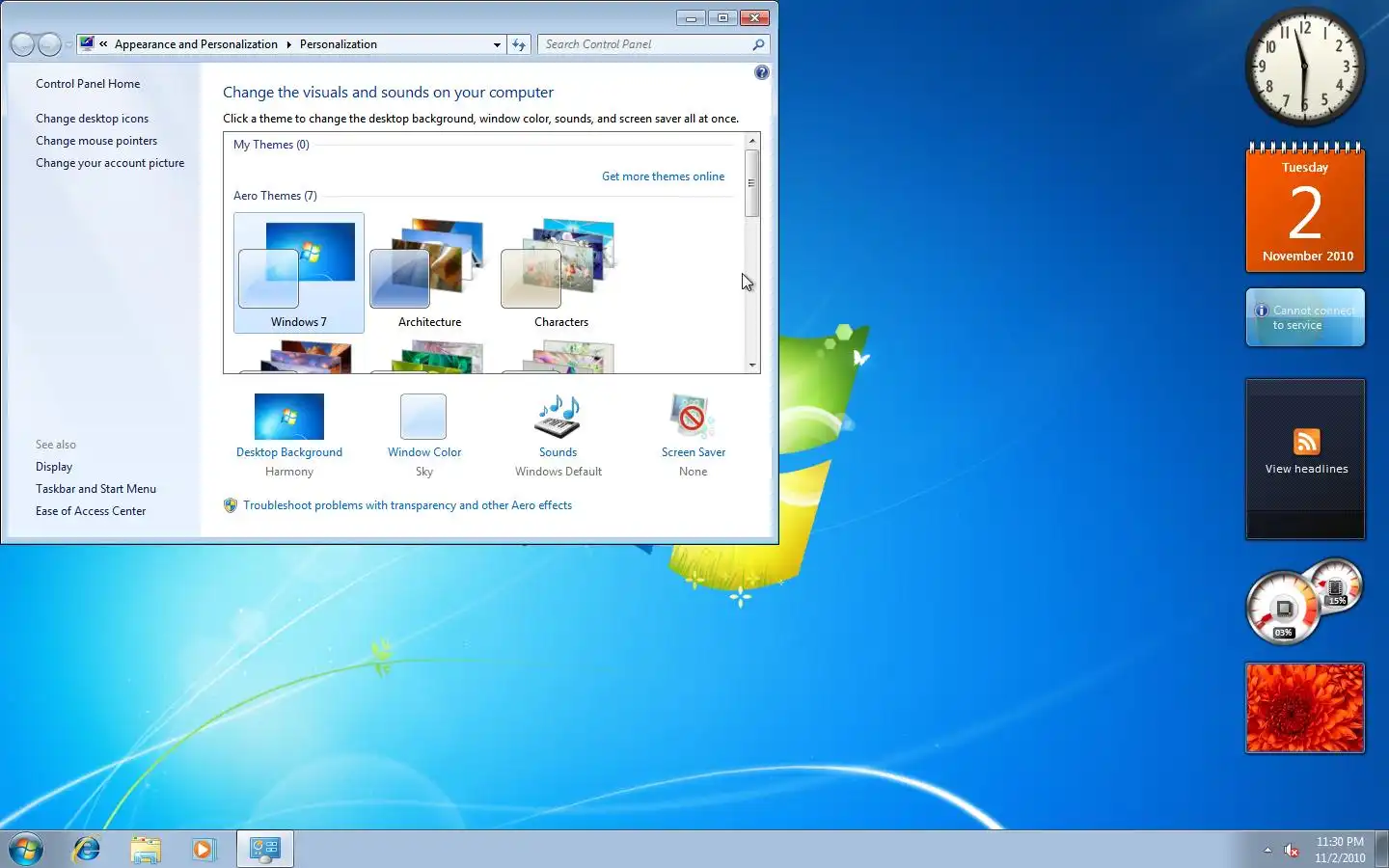Click the search magnifier icon
The width and height of the screenshot is (1389, 868).
759,44
